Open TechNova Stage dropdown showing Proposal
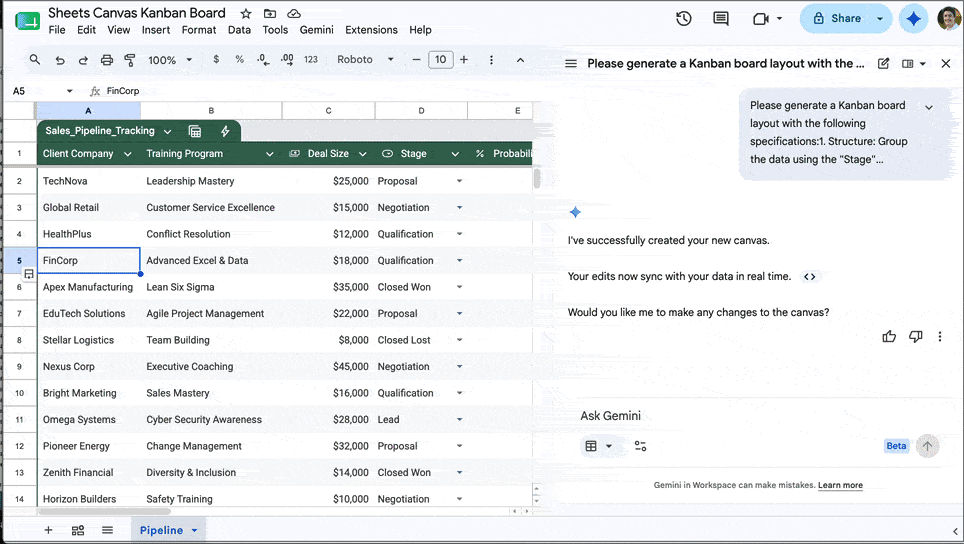 (459, 181)
